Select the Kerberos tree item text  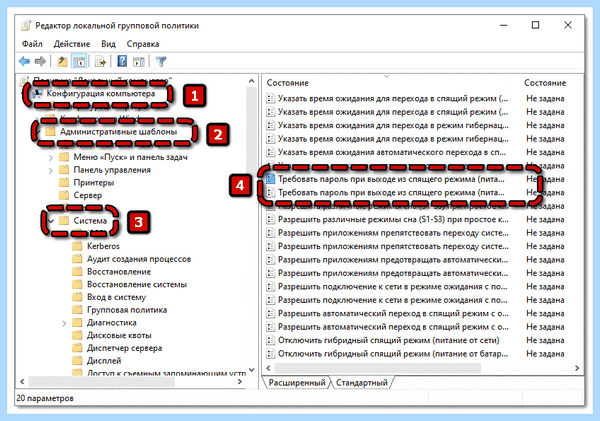103,246
